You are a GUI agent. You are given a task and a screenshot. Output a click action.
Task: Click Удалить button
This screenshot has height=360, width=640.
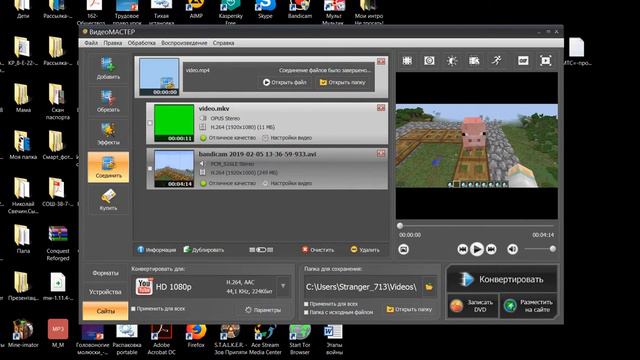click(365, 250)
